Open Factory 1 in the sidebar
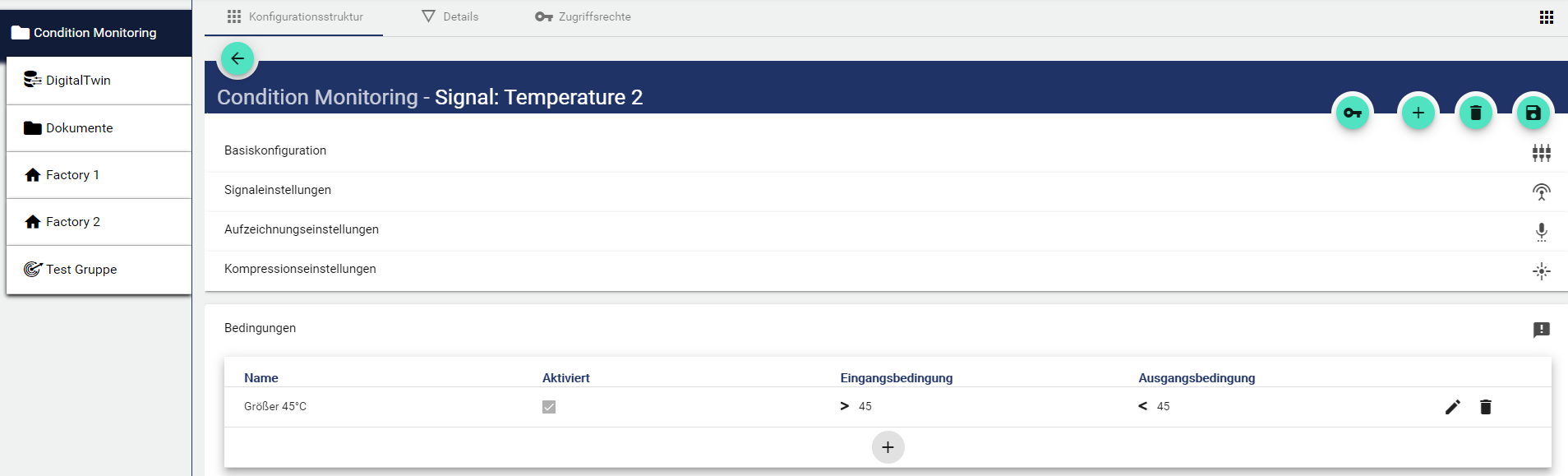 72,175
